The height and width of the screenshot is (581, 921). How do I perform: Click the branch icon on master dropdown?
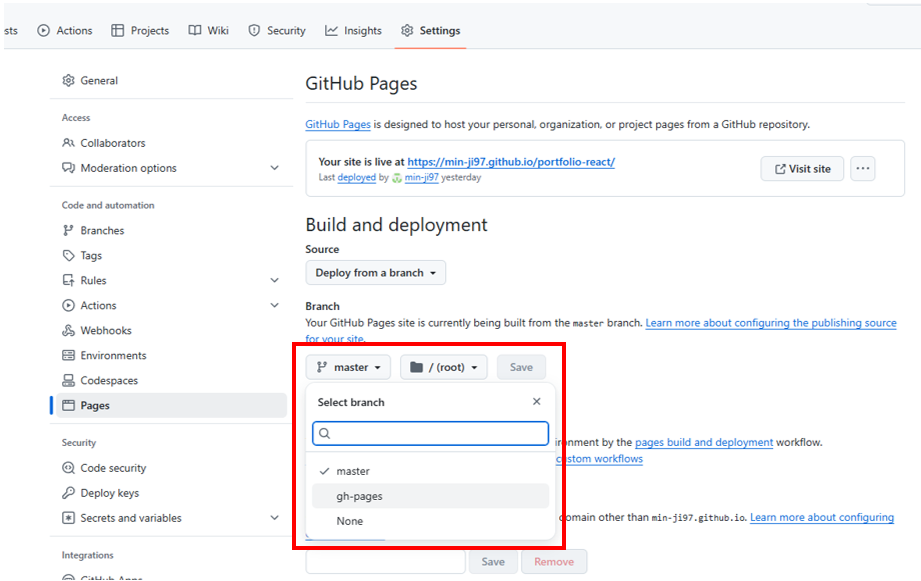coord(321,367)
